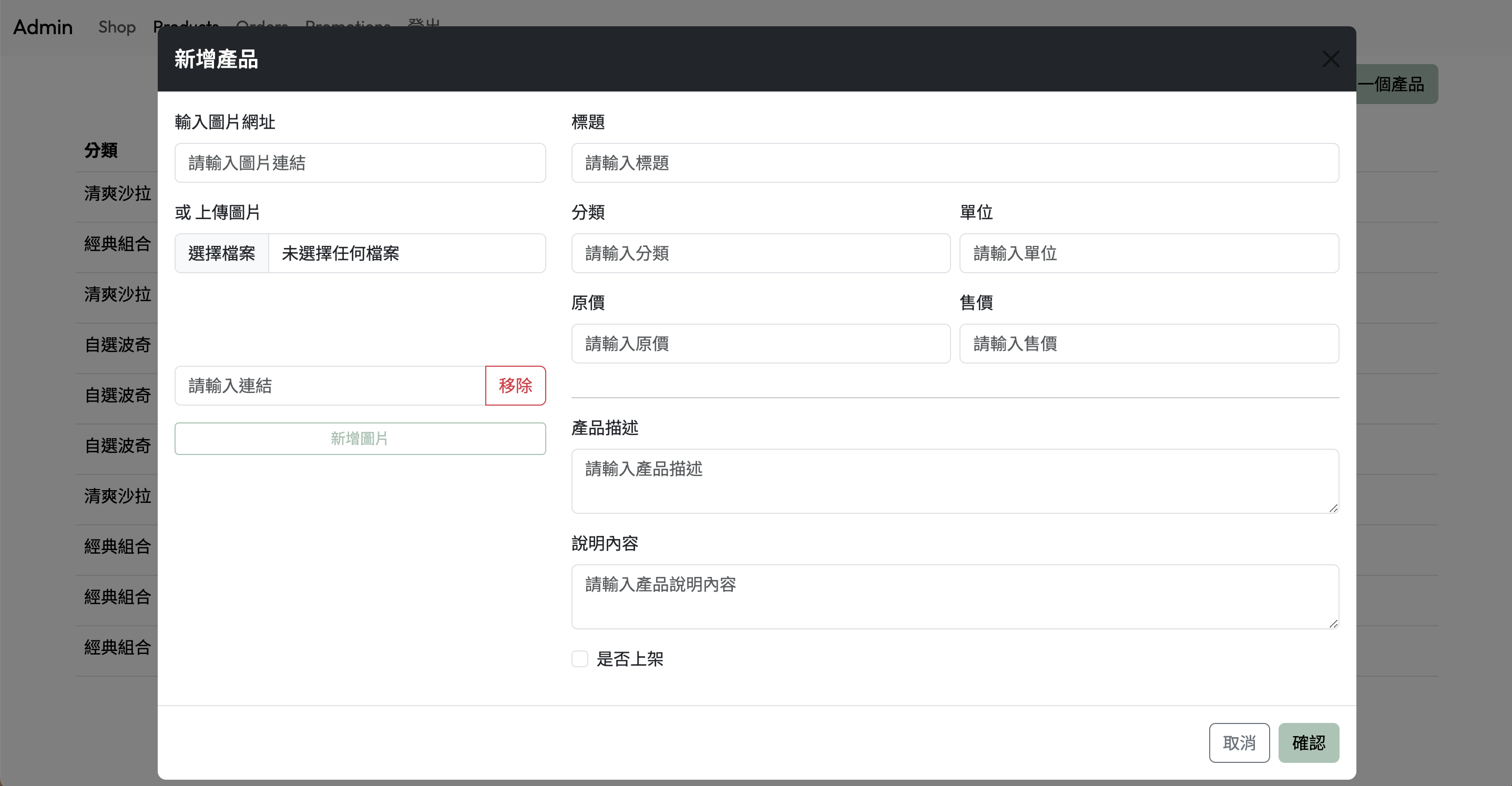Click the 單位 unit input field
This screenshot has width=1512, height=786.
click(1149, 253)
